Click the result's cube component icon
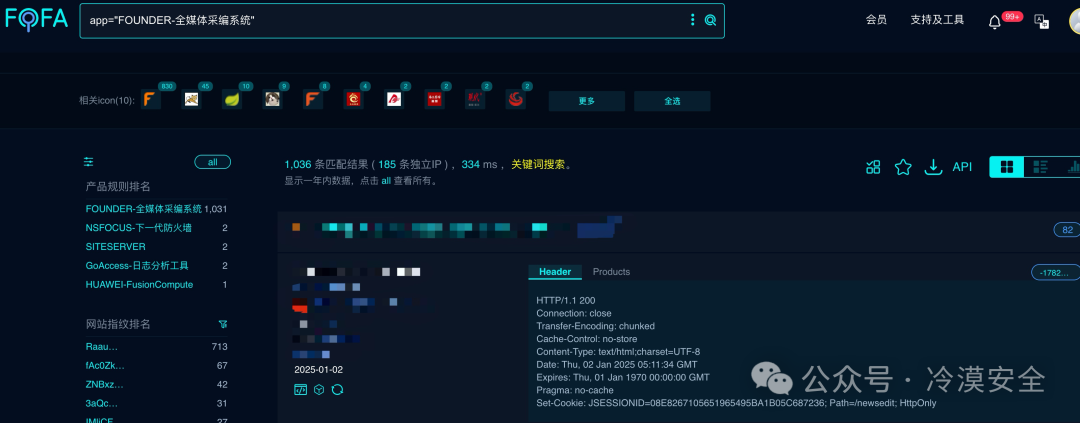1080x423 pixels. pos(319,390)
